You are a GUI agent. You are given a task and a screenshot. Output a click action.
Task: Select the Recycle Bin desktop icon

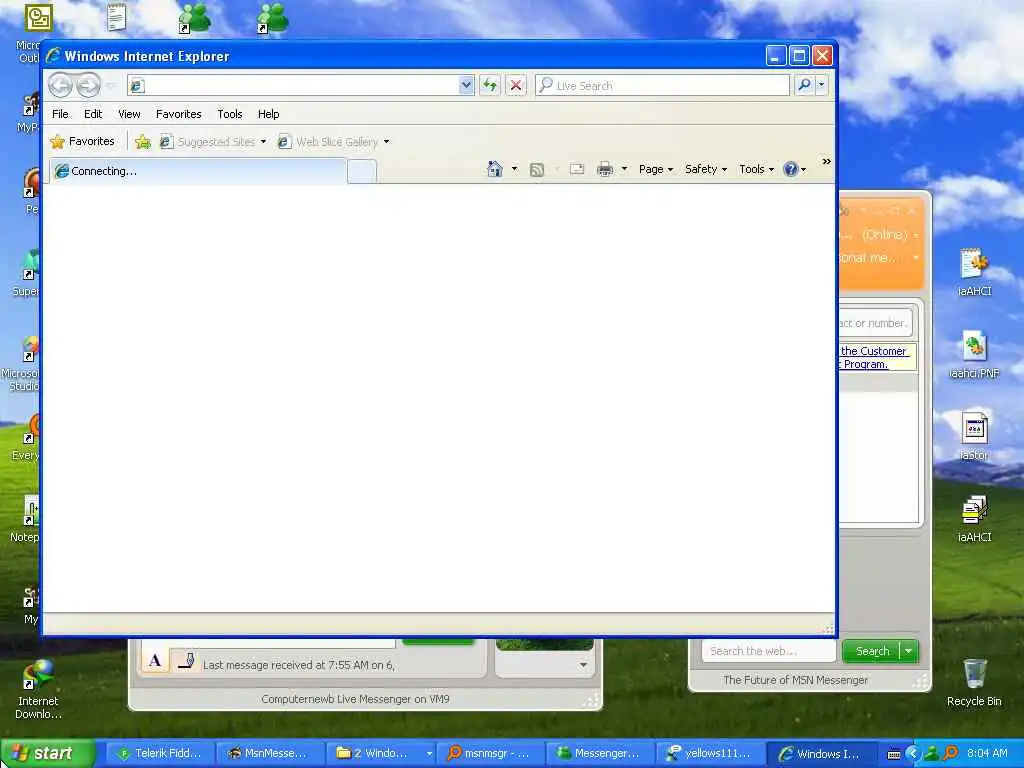point(974,683)
